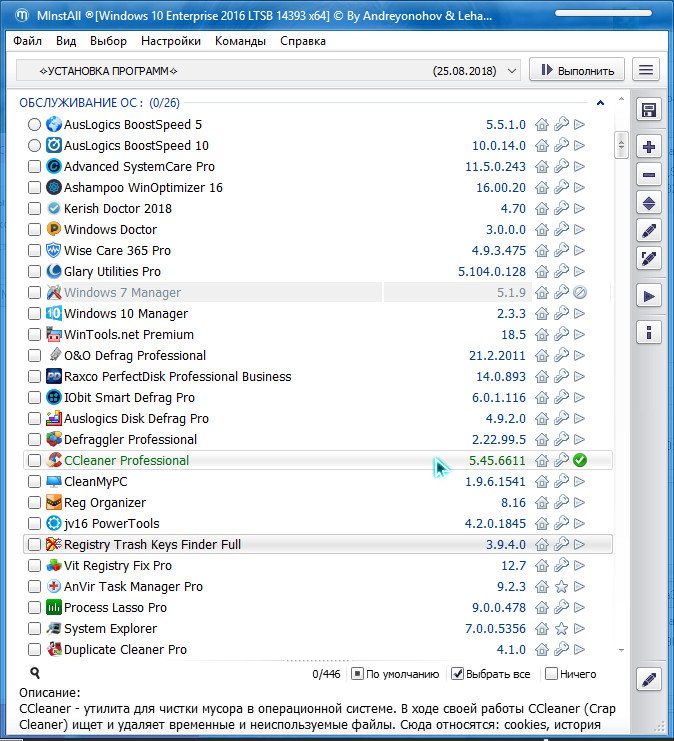Click the plus (add) icon in the sidebar
674x741 pixels.
[x=648, y=147]
